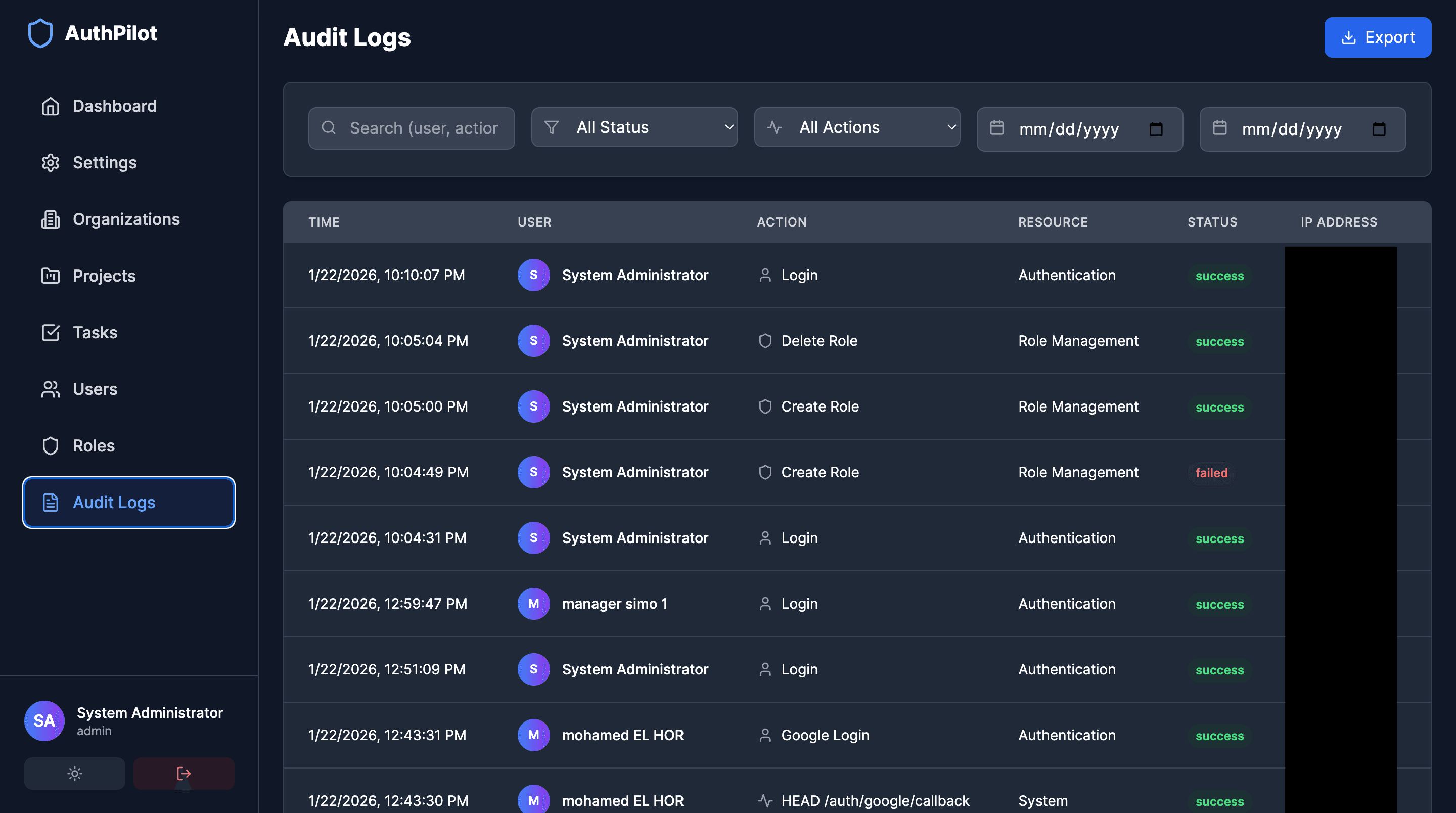Toggle light mode with the sun icon
This screenshot has width=1456, height=813.
pos(75,773)
